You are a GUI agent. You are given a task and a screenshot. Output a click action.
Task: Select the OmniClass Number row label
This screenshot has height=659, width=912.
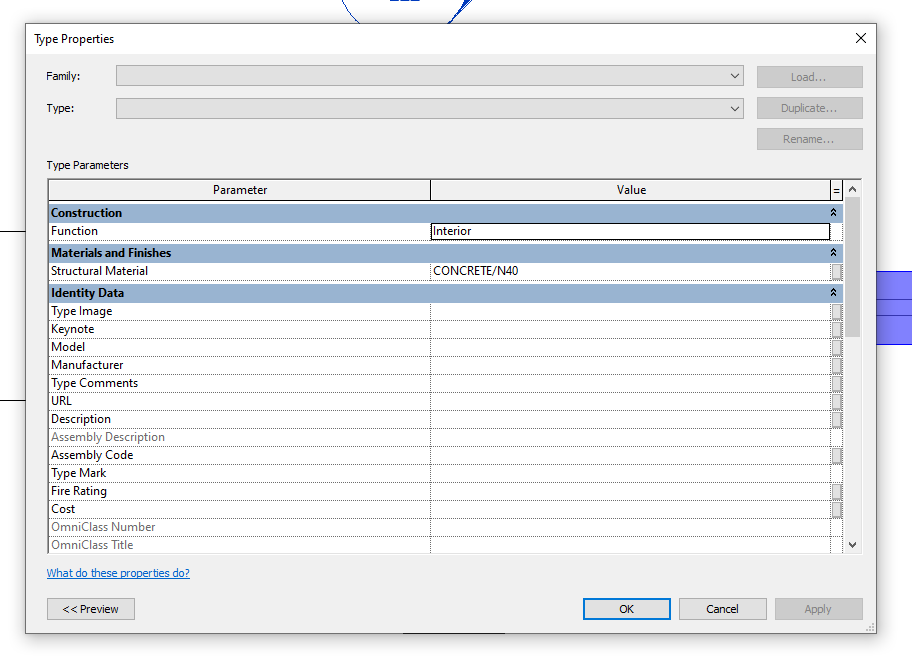point(103,527)
